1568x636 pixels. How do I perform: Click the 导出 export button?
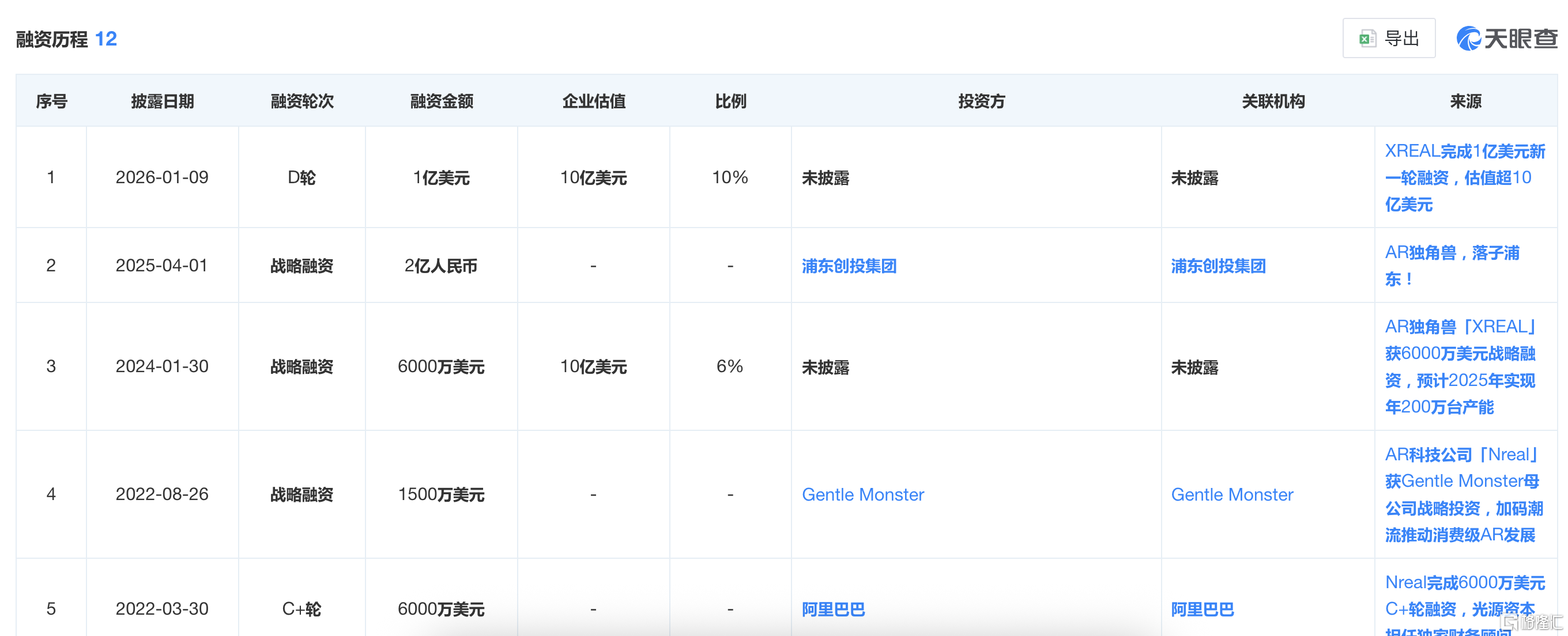pyautogui.click(x=1389, y=38)
